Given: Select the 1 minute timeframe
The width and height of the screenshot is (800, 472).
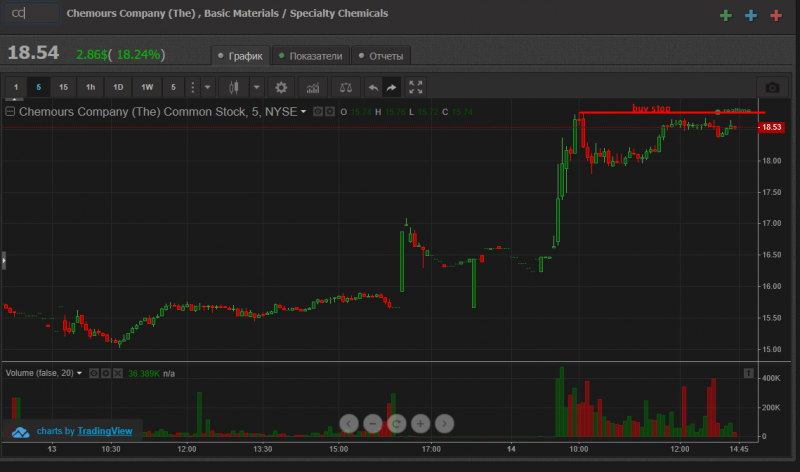Looking at the screenshot, I should point(16,87).
